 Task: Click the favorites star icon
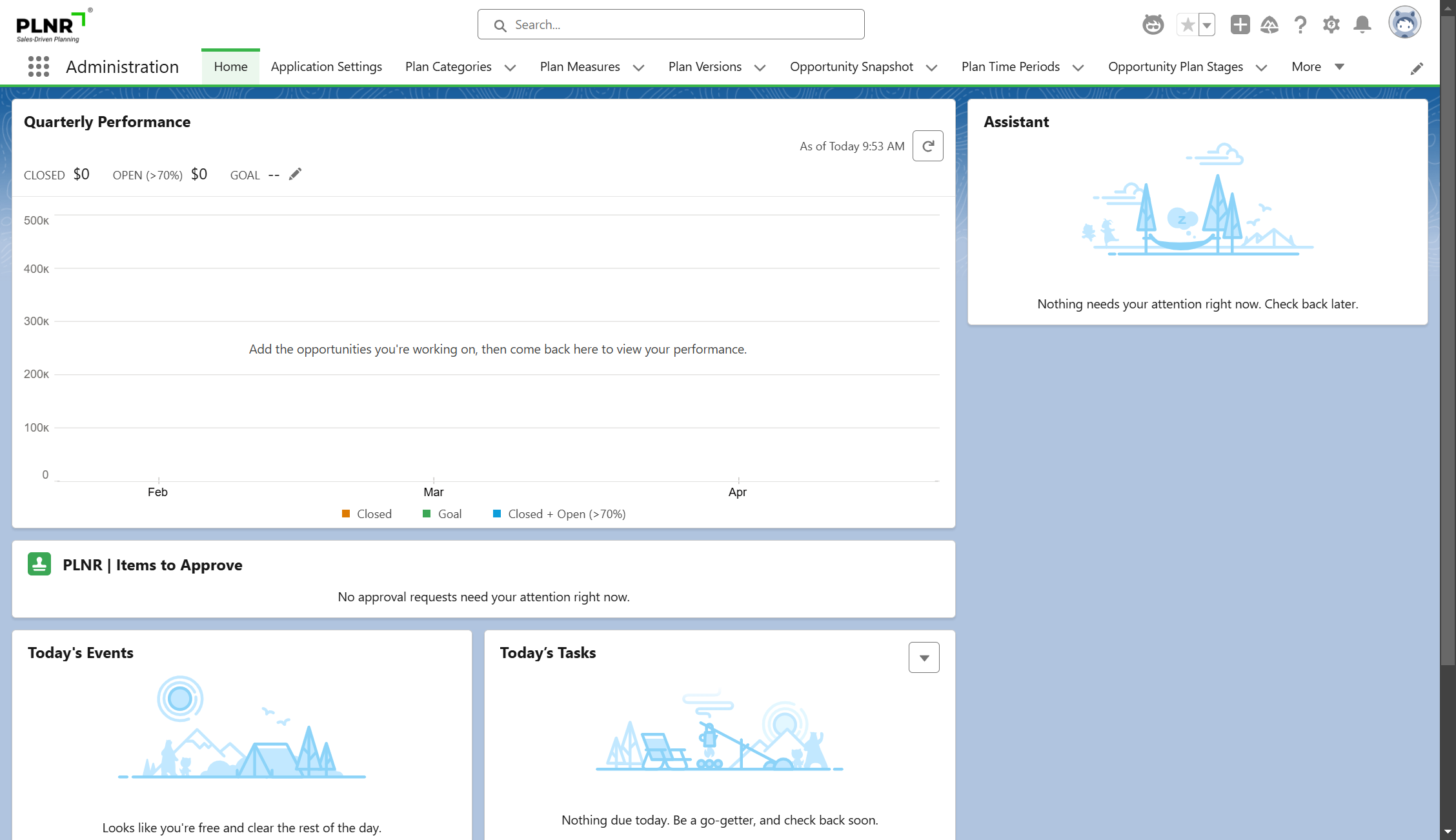click(1187, 25)
